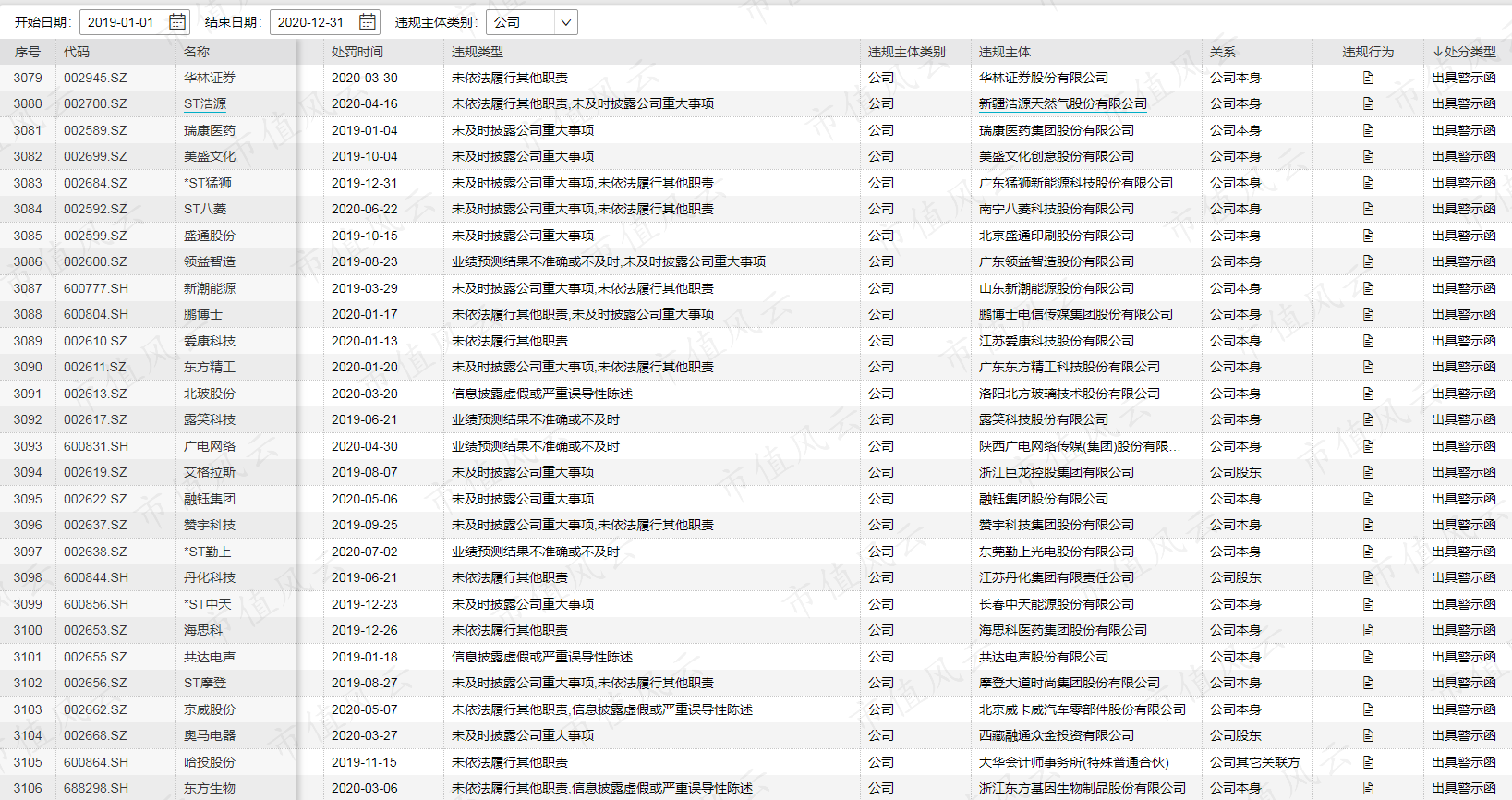
Task: Open violation document for ST八菱 row
Action: tap(1368, 209)
